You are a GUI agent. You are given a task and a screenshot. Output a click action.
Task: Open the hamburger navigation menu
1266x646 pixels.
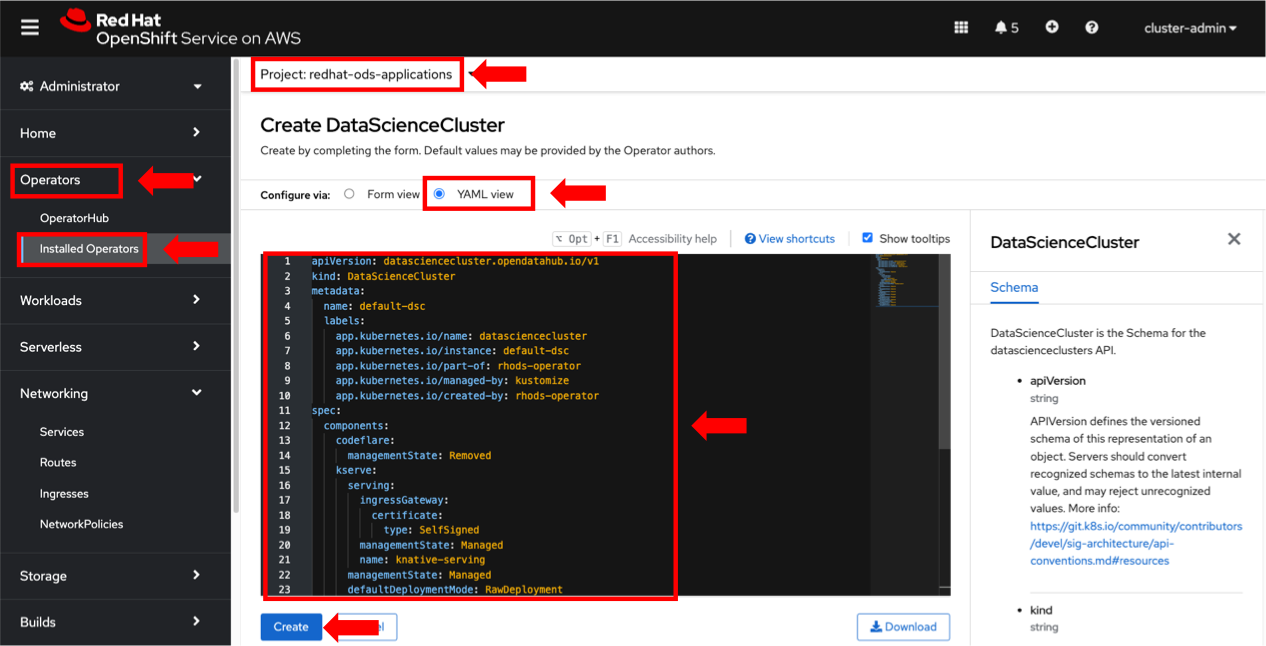[x=29, y=27]
